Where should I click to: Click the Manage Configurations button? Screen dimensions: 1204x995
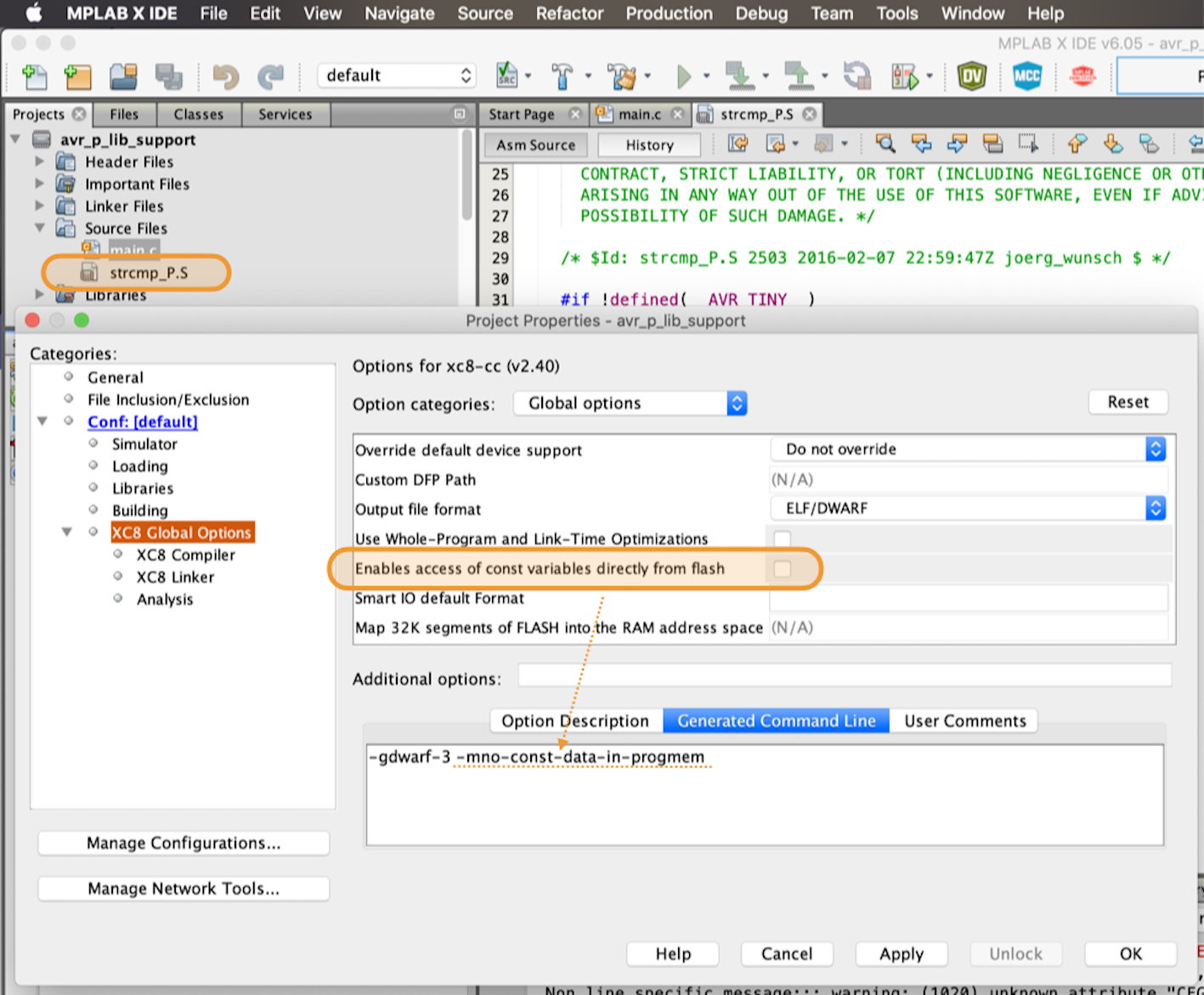coord(184,843)
